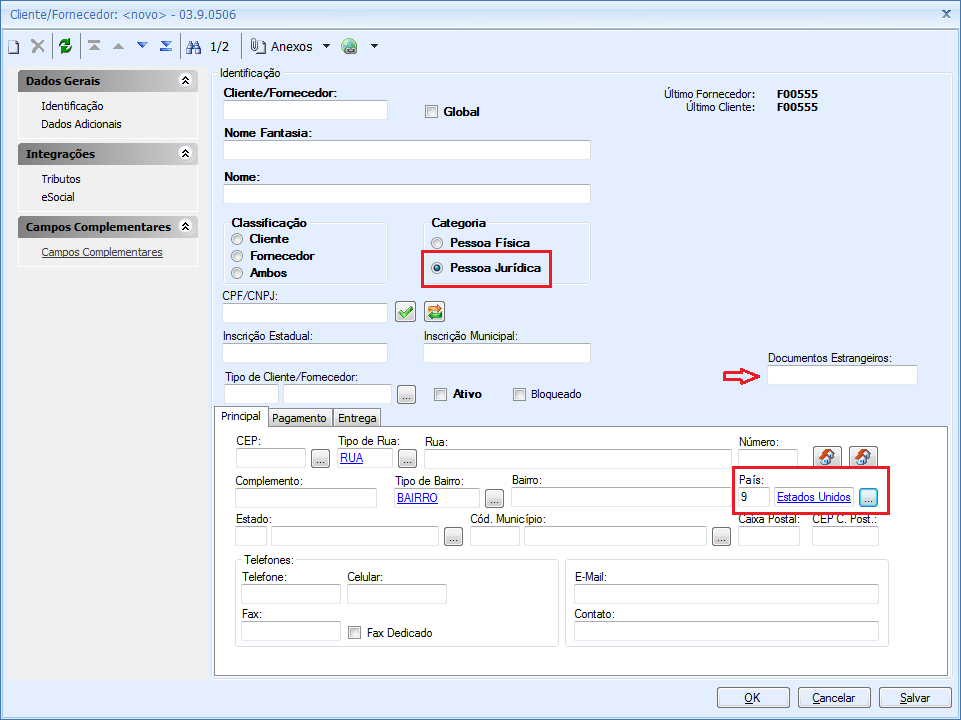This screenshot has height=720, width=961.
Task: Open eSocial in the sidebar
Action: 58,197
